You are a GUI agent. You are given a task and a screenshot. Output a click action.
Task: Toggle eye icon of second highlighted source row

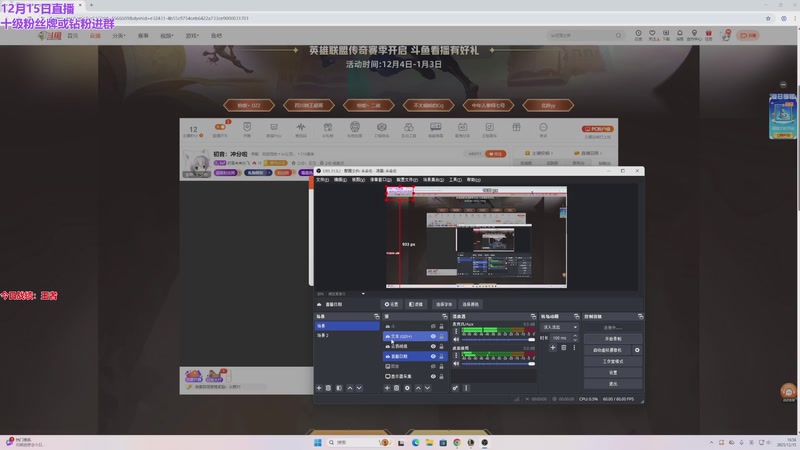[x=433, y=356]
